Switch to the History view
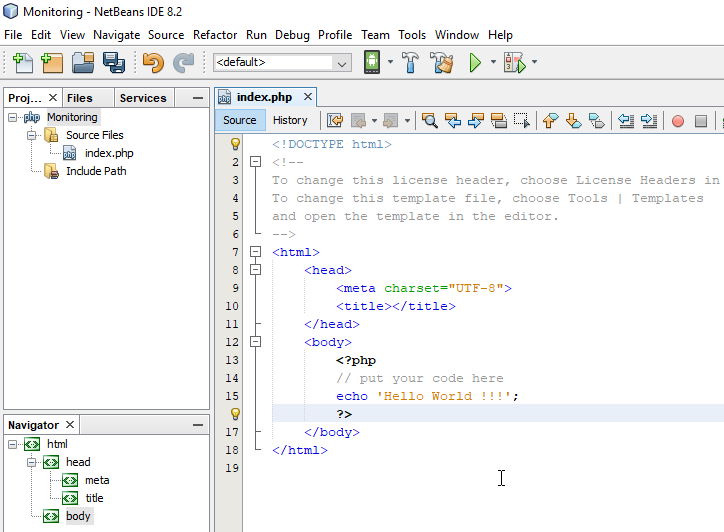This screenshot has width=724, height=532. (290, 120)
